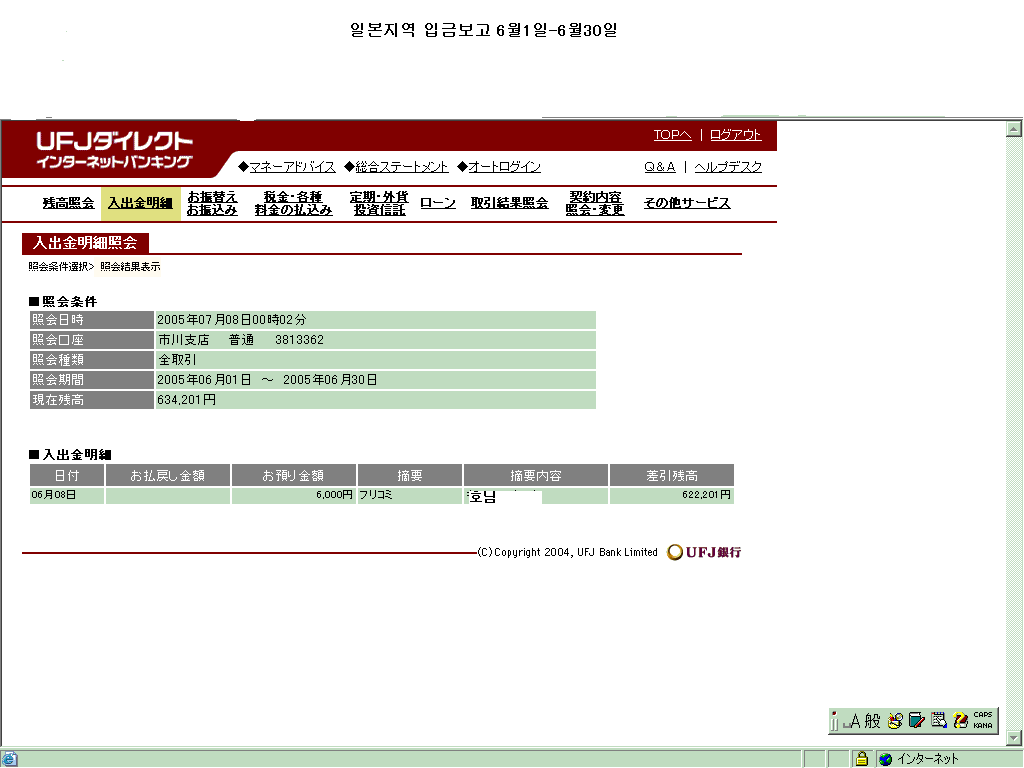
Task: Click the security padlock icon in status bar
Action: (x=861, y=759)
